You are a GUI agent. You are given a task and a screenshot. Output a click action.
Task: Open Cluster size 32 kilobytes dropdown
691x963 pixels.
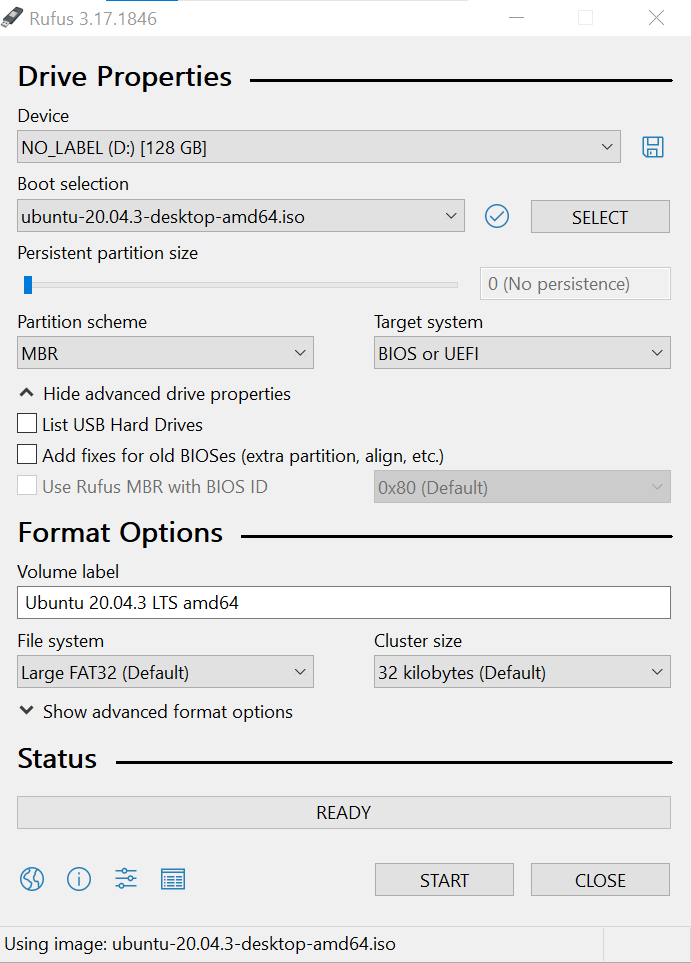pyautogui.click(x=522, y=671)
